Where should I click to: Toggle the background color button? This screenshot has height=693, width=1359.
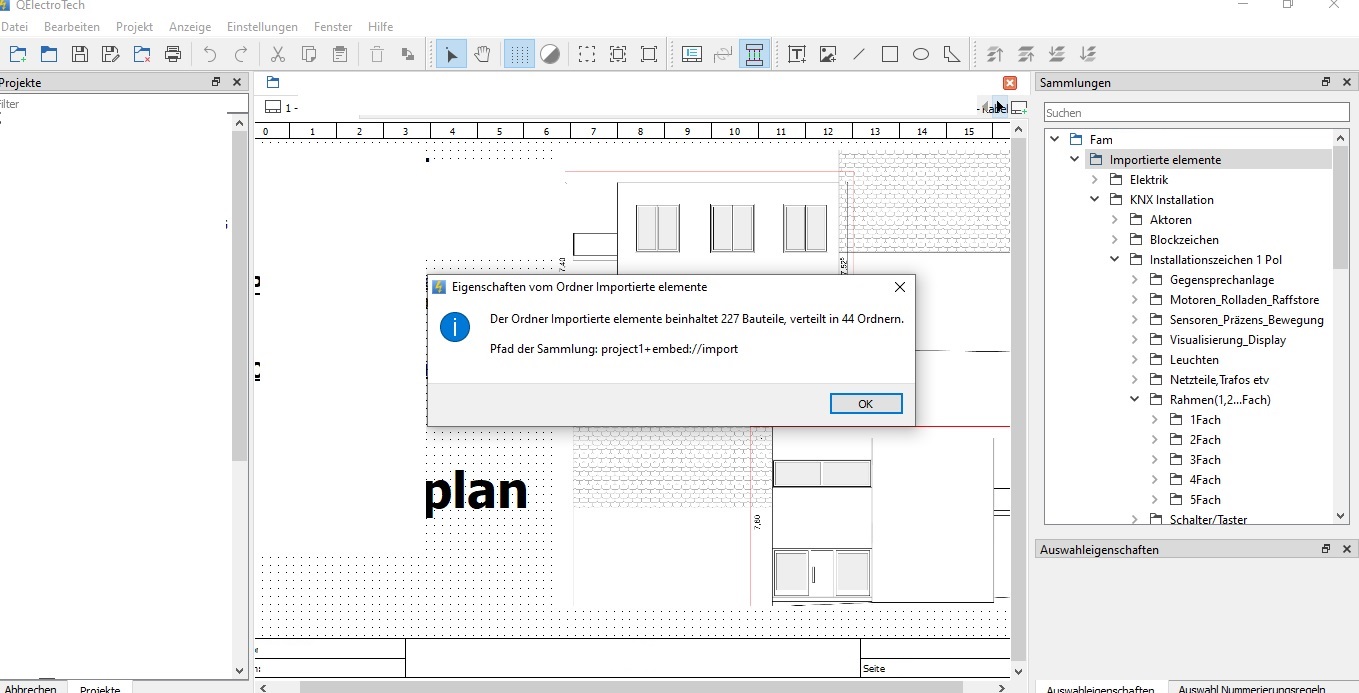[550, 54]
